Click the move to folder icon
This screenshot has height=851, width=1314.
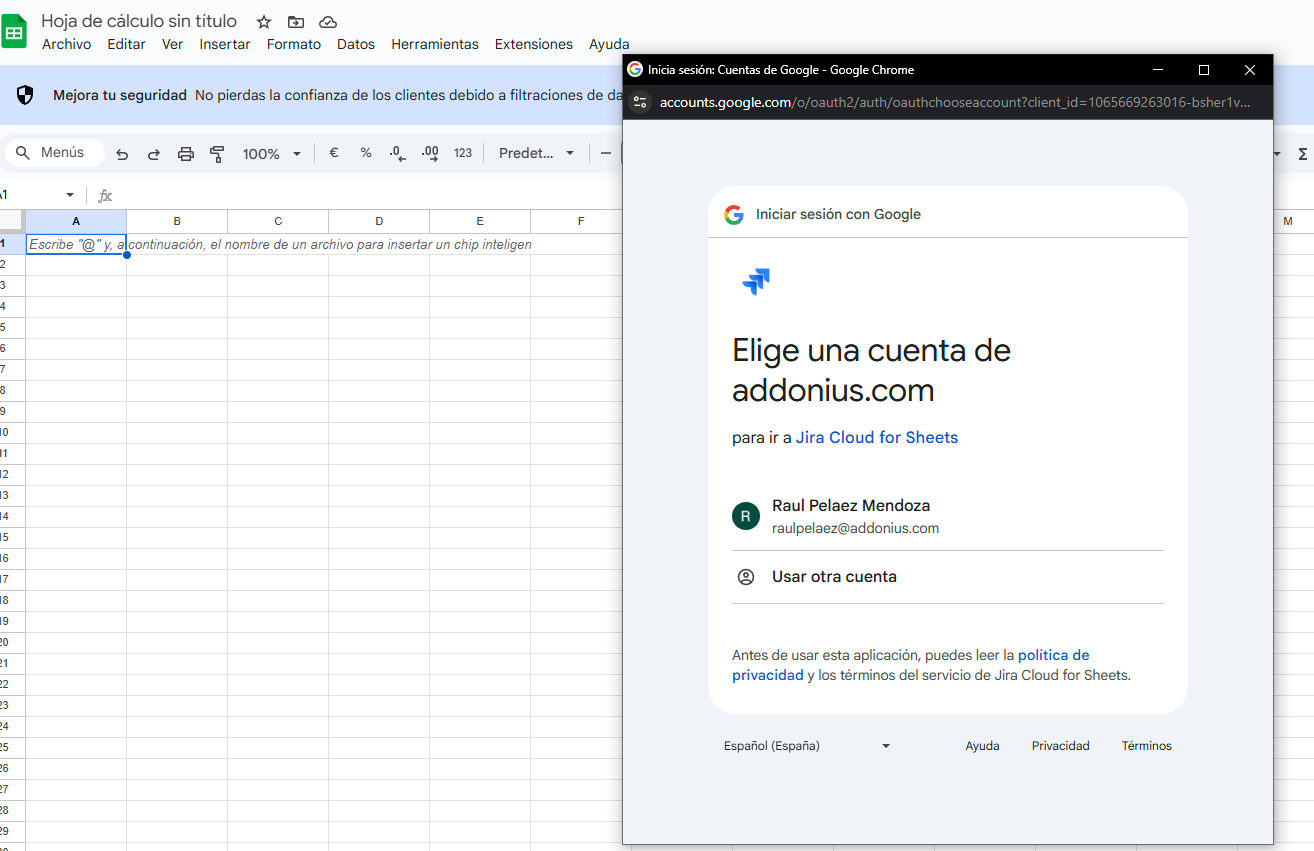296,22
